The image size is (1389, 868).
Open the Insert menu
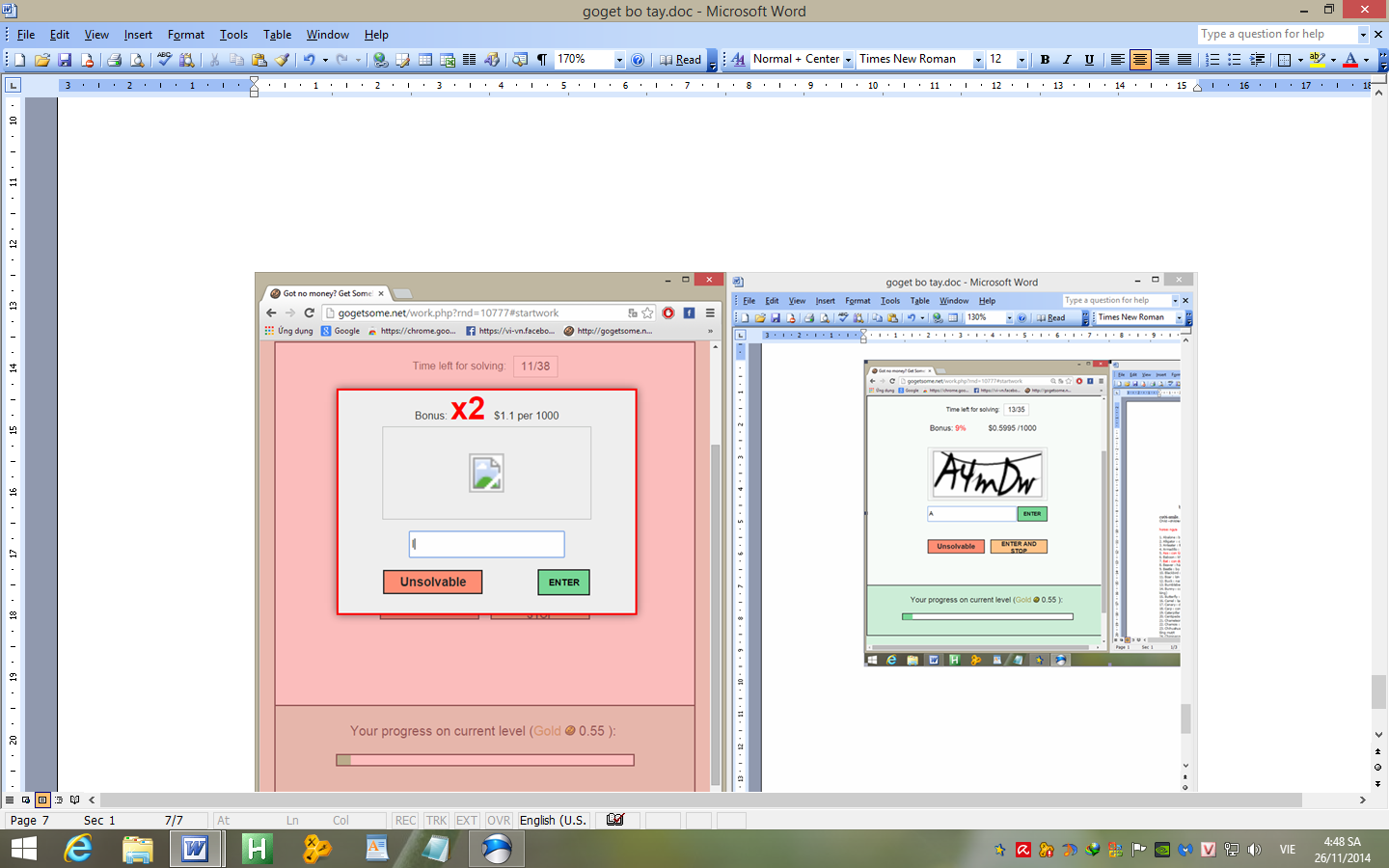(x=138, y=35)
